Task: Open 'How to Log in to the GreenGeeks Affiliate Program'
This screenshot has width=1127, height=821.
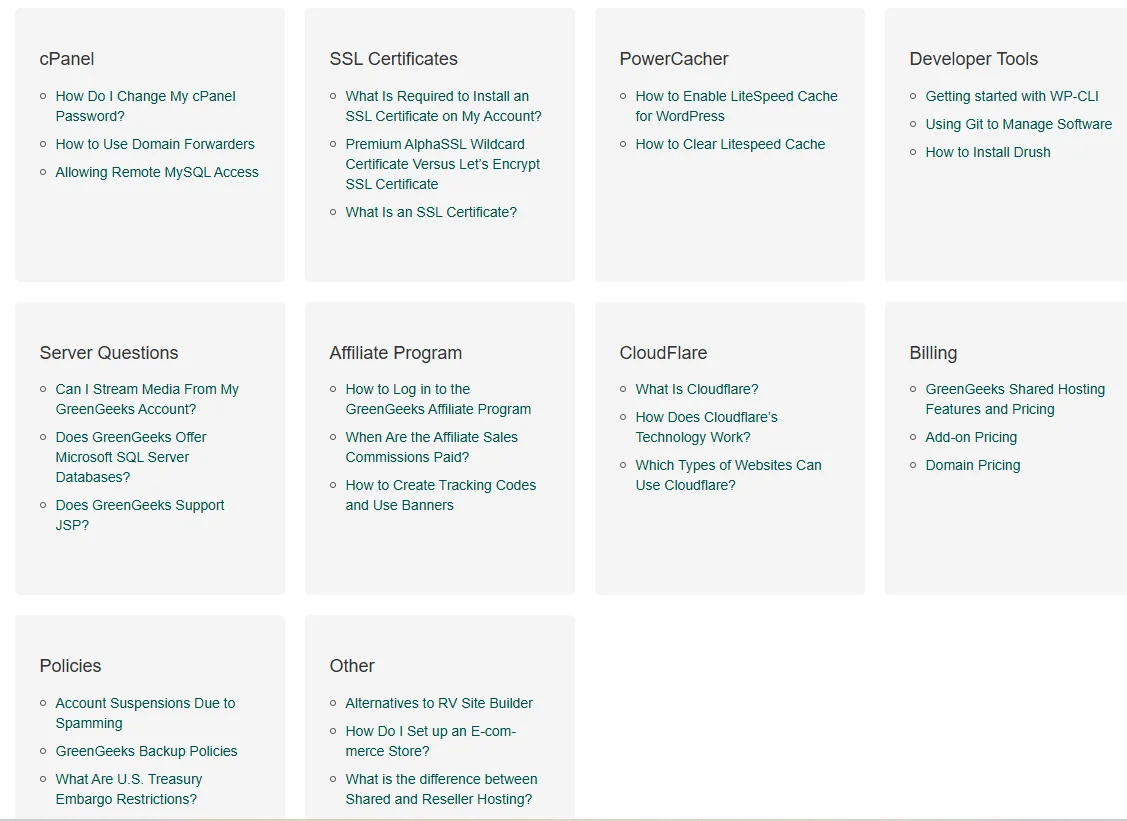Action: coord(438,399)
